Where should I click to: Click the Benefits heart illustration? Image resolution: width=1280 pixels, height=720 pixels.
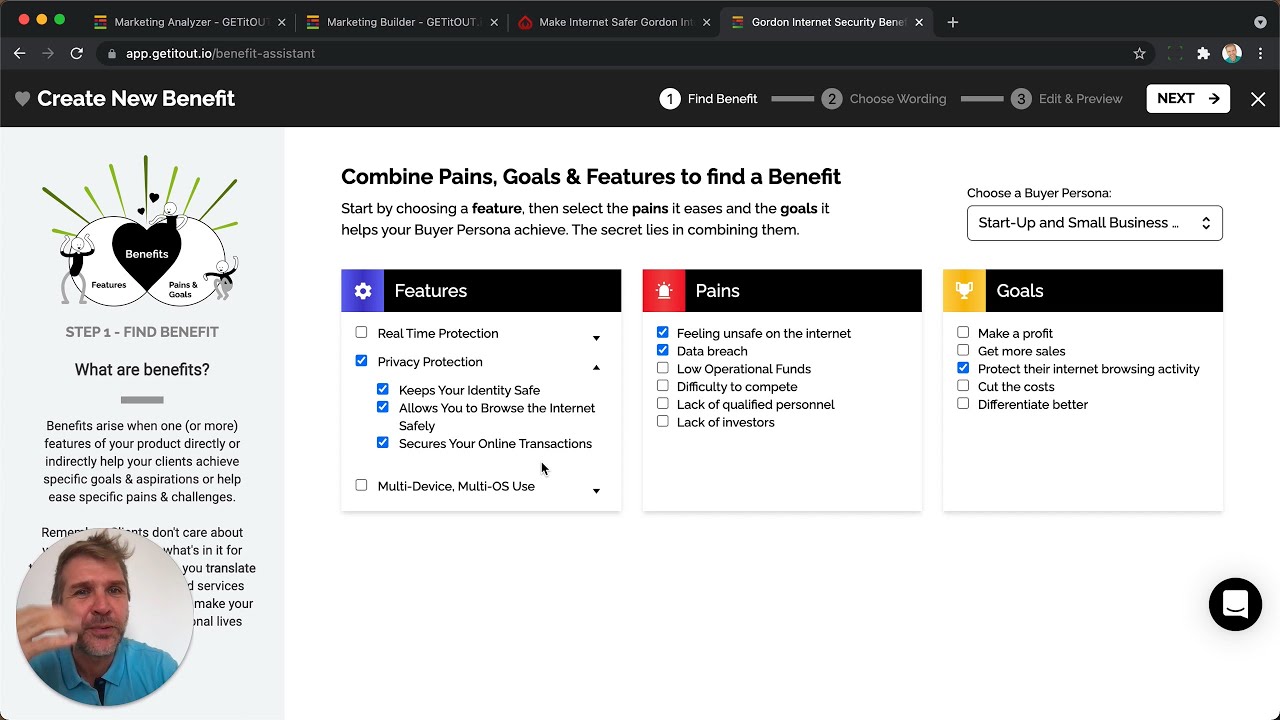click(x=147, y=253)
